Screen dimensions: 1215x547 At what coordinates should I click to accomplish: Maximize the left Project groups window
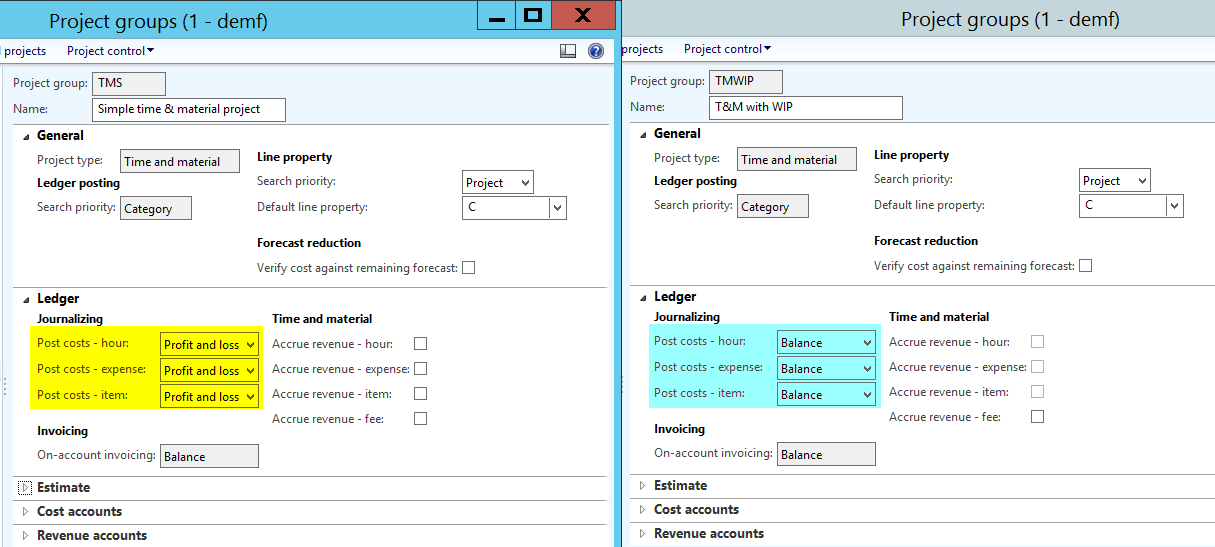click(533, 16)
